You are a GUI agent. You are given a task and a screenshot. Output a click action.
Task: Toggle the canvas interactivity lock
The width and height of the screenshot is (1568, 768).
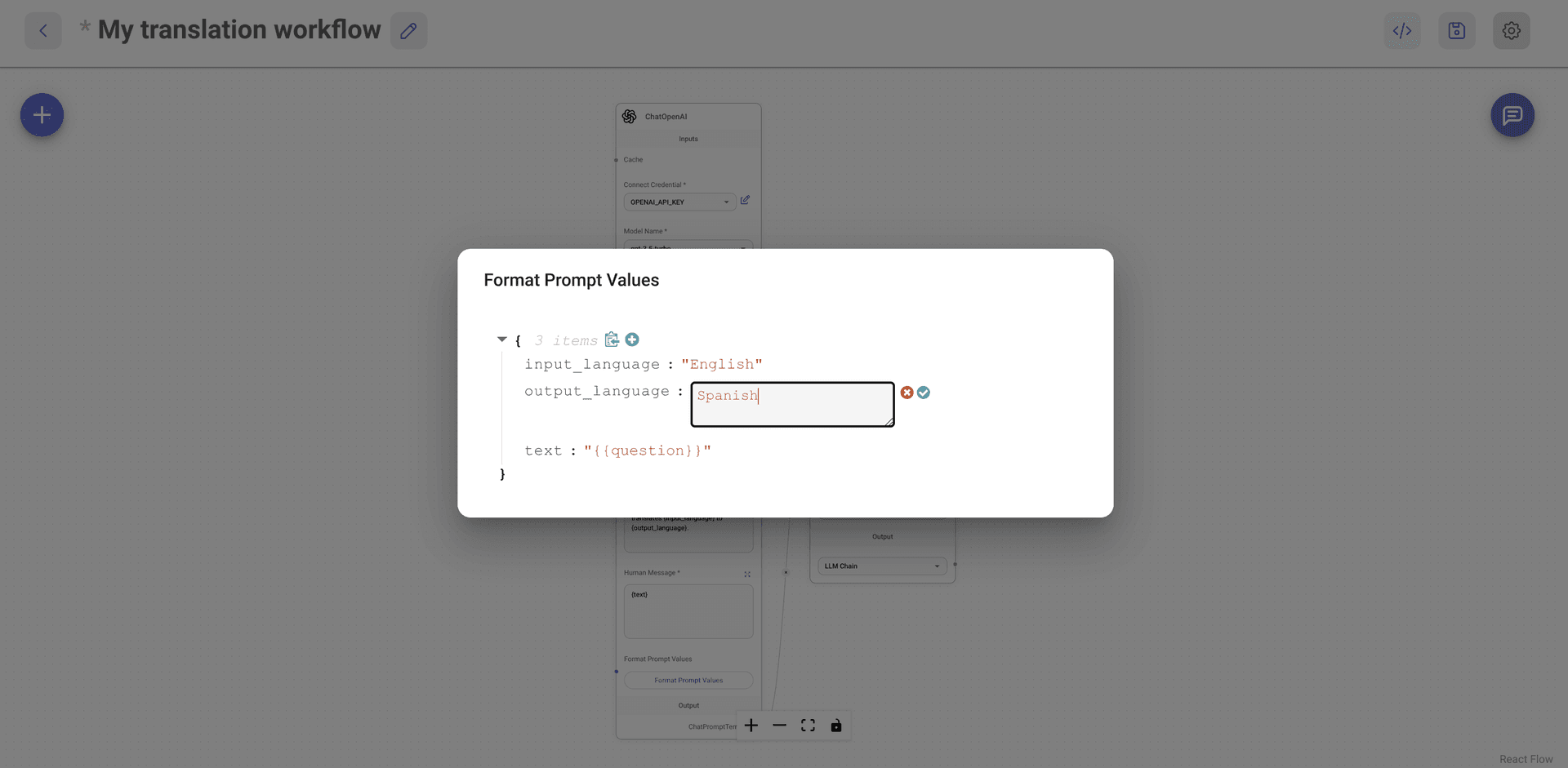[836, 726]
